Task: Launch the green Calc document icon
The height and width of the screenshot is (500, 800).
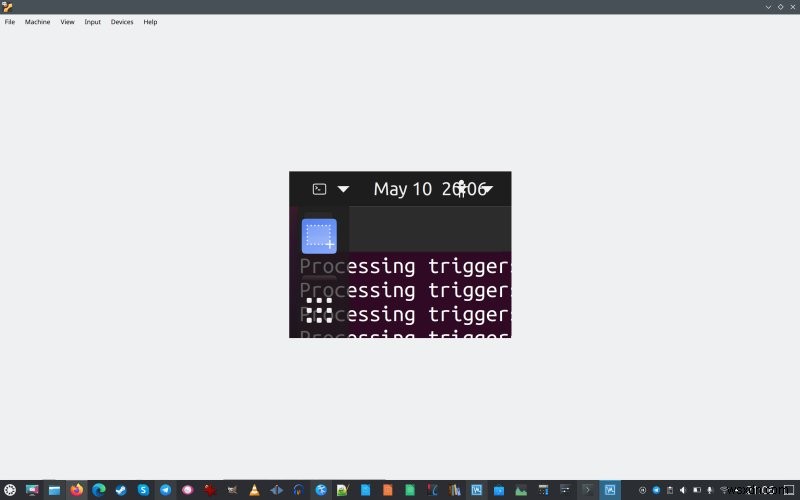Action: coord(410,490)
